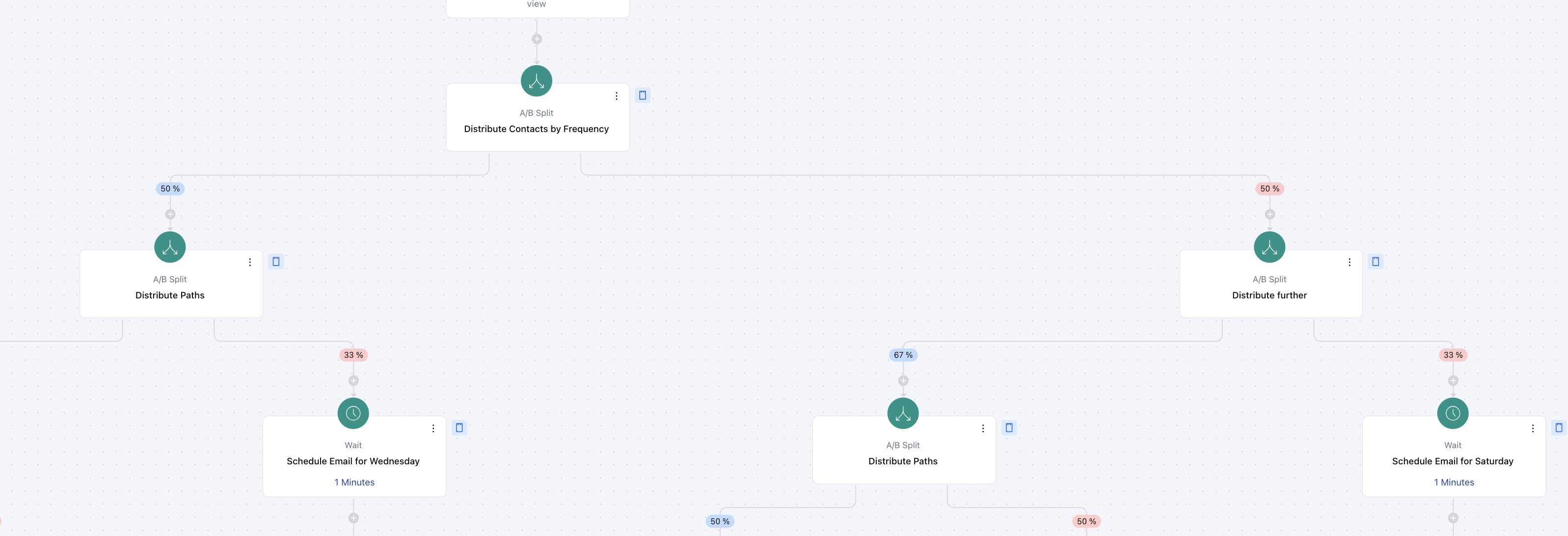1568x536 pixels.
Task: Click clipboard icon beside Distribute Contacts by Frequency
Action: [642, 96]
